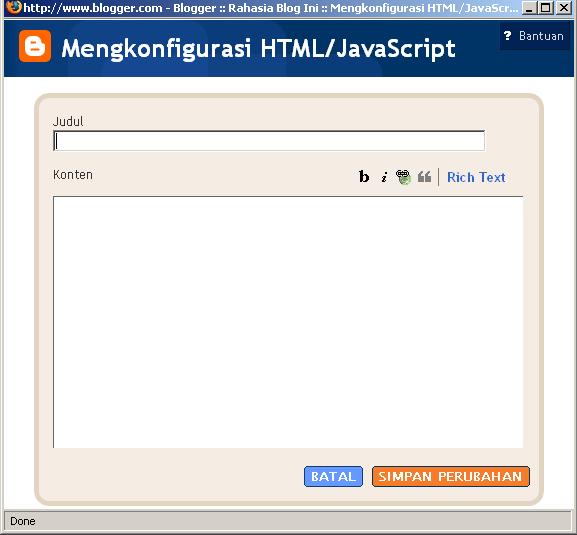Click the question mark help icon
The height and width of the screenshot is (535, 577).
coord(508,36)
